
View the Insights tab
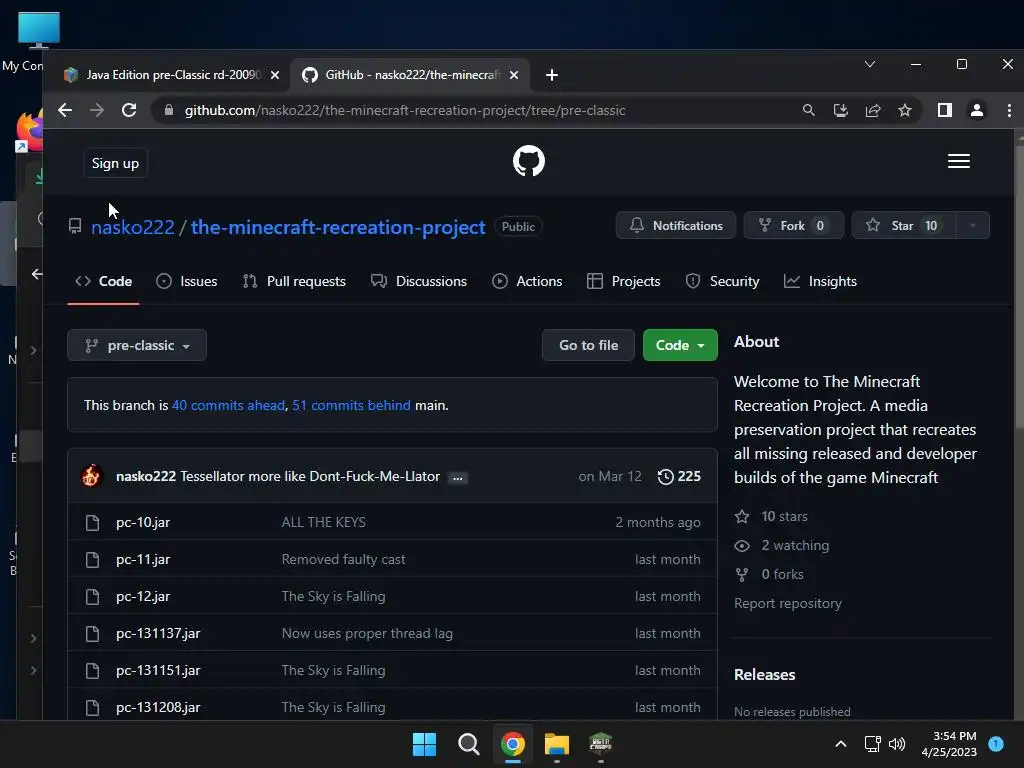coord(820,281)
